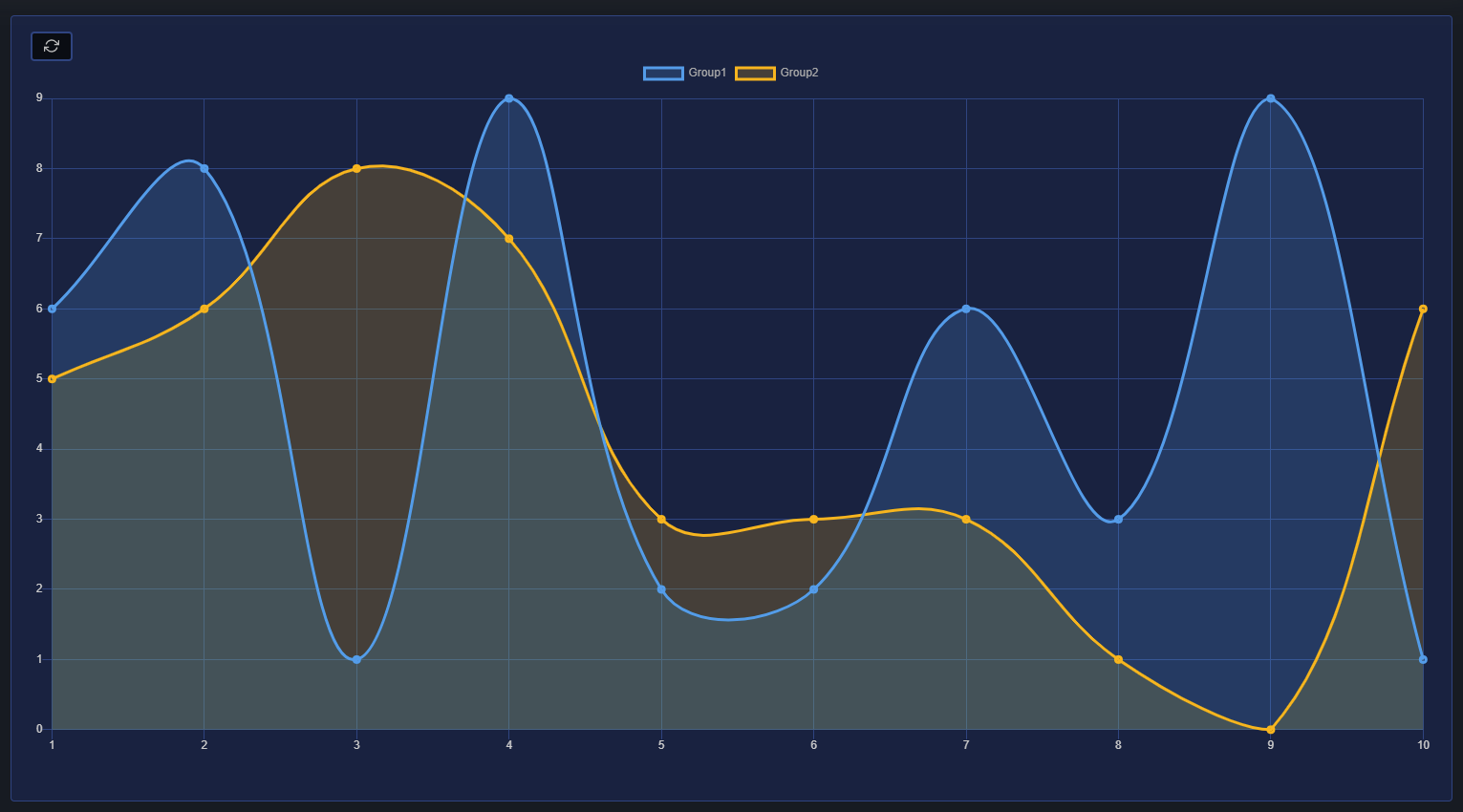The width and height of the screenshot is (1463, 812).
Task: Click y-axis tick label 0
Action: (x=39, y=729)
